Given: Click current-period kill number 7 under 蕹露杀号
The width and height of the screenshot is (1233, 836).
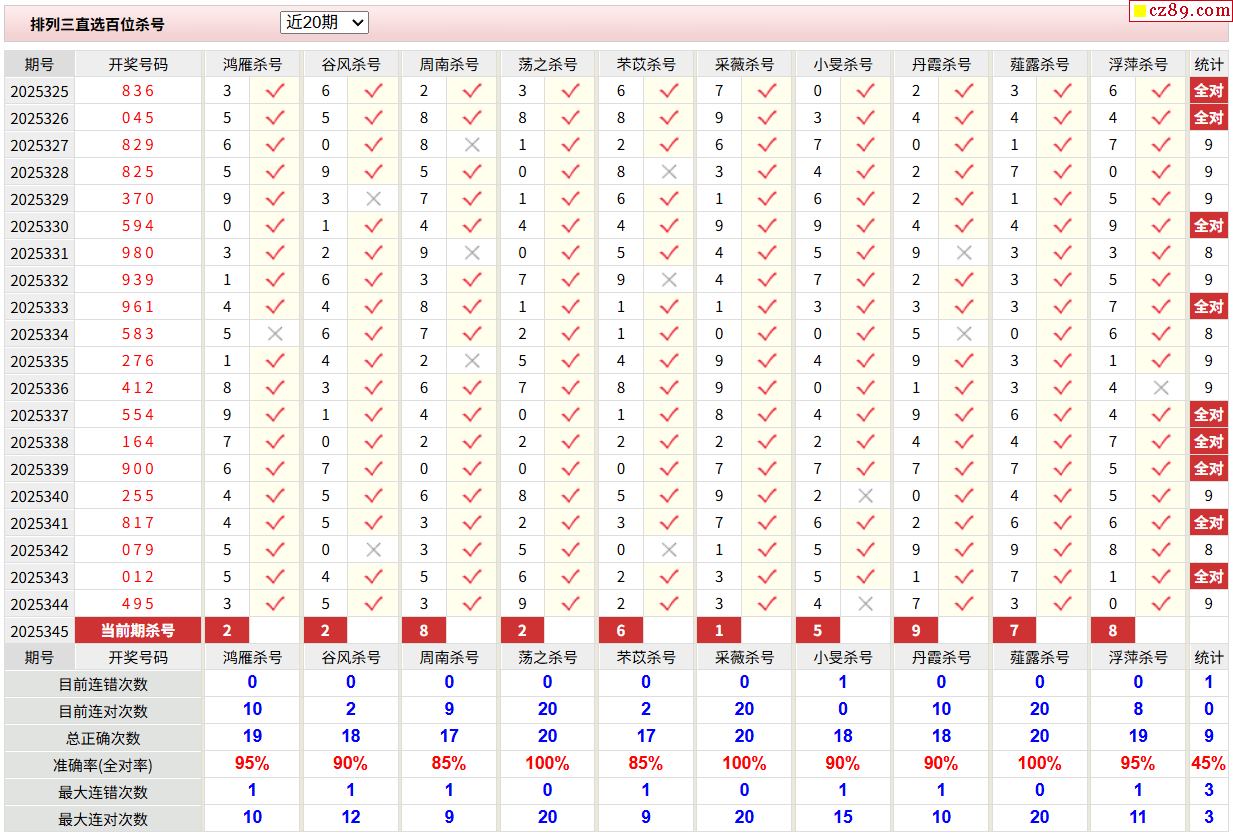Looking at the screenshot, I should [x=1015, y=631].
